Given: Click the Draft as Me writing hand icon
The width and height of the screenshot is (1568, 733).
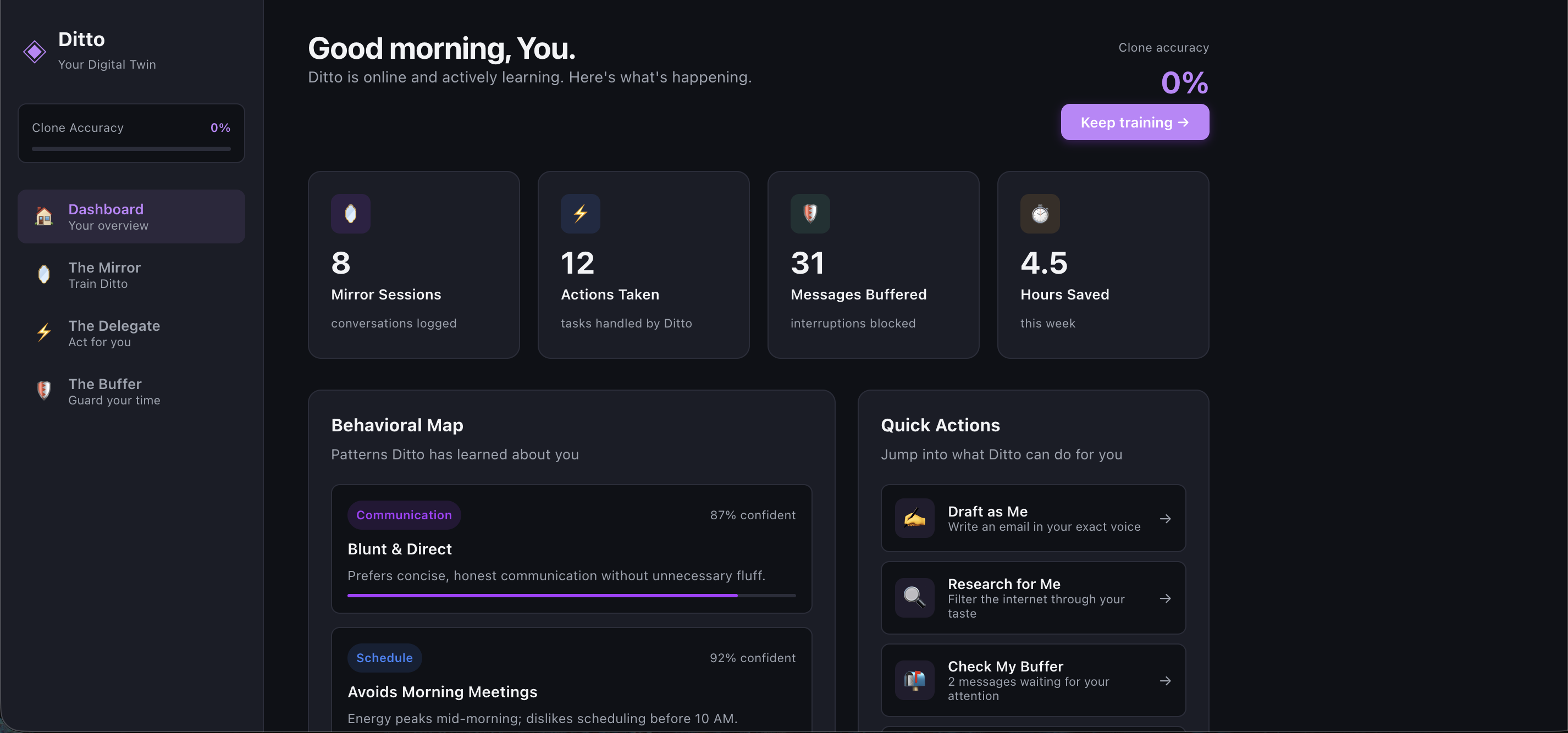Looking at the screenshot, I should (914, 518).
